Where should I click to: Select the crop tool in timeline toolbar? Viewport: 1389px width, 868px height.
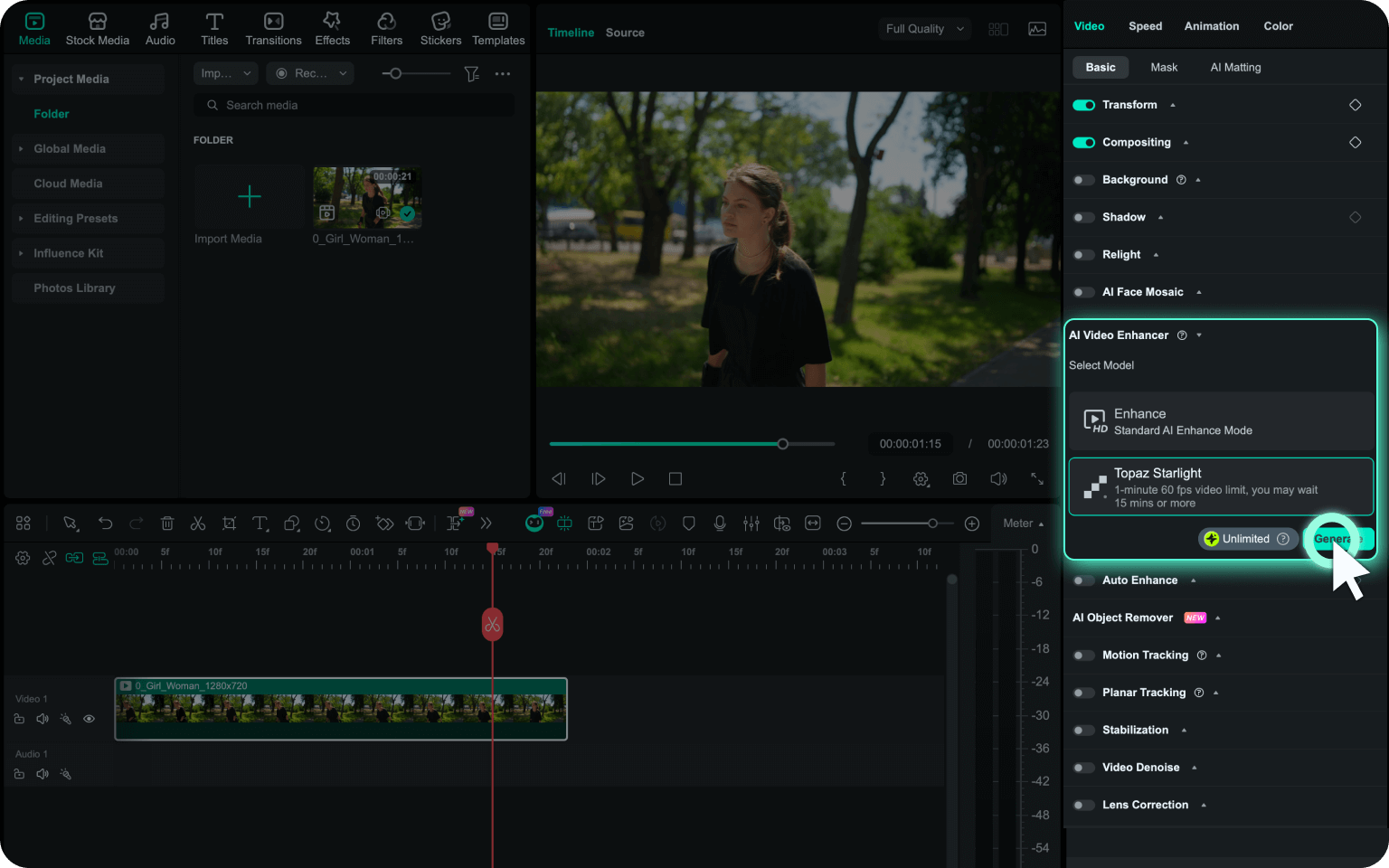point(229,524)
